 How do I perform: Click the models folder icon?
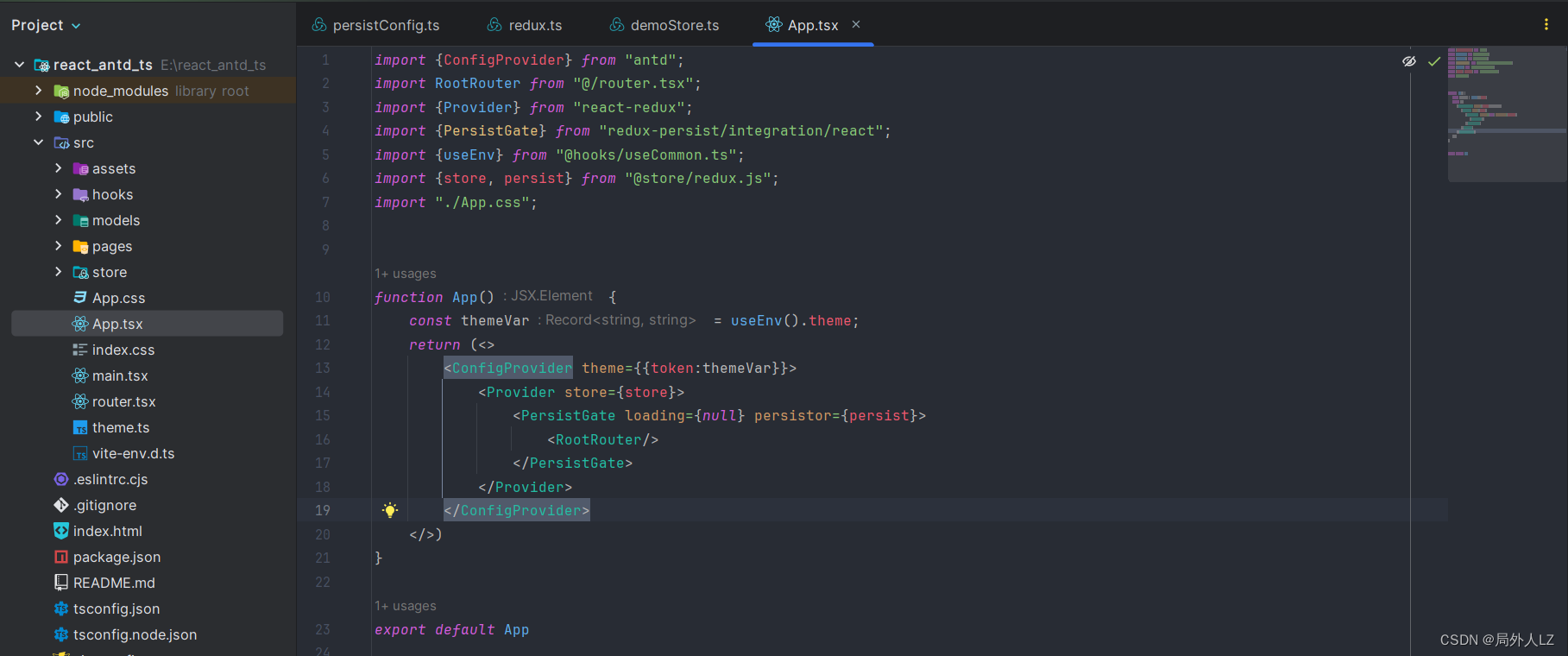(x=80, y=220)
